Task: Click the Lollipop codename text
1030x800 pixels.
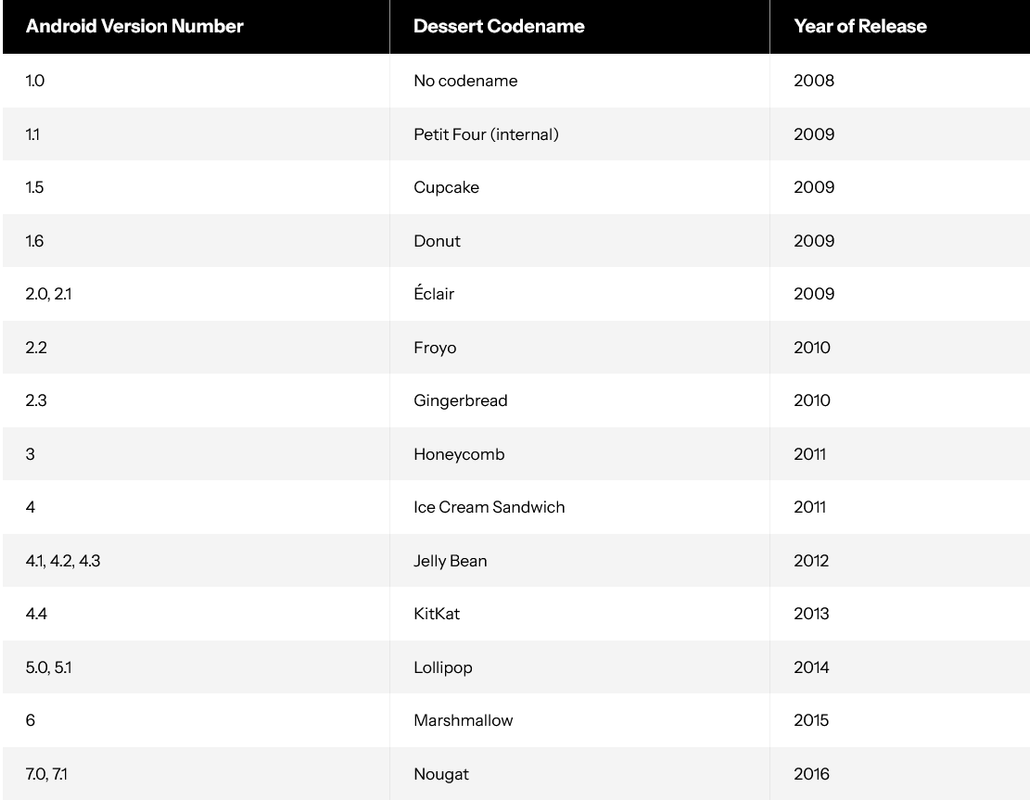Action: pyautogui.click(x=443, y=667)
